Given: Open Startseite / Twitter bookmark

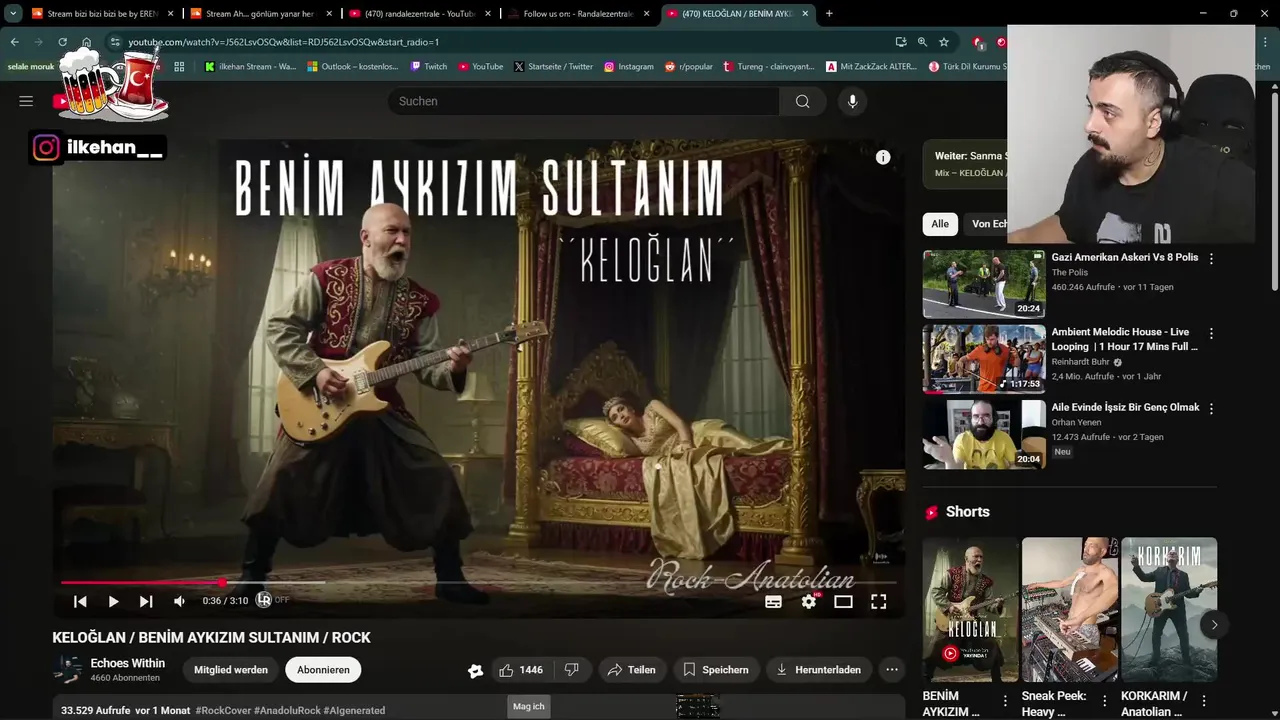Looking at the screenshot, I should (x=553, y=67).
